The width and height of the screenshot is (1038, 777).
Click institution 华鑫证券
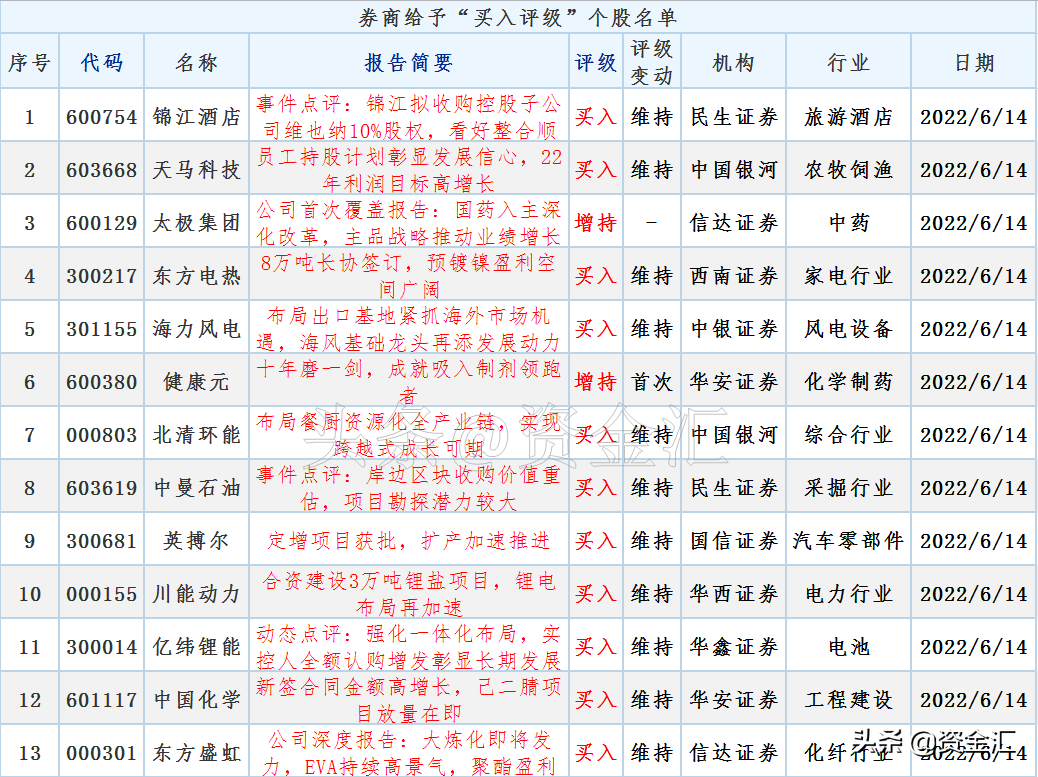(733, 647)
